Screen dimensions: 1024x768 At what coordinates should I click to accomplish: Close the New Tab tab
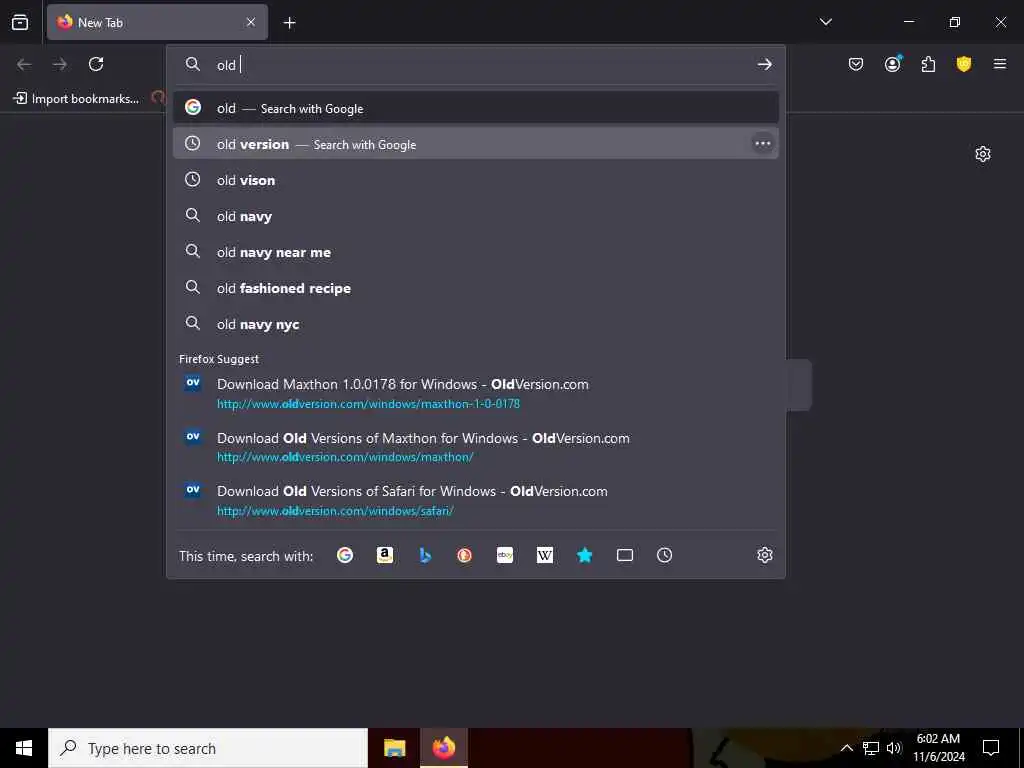[x=251, y=22]
